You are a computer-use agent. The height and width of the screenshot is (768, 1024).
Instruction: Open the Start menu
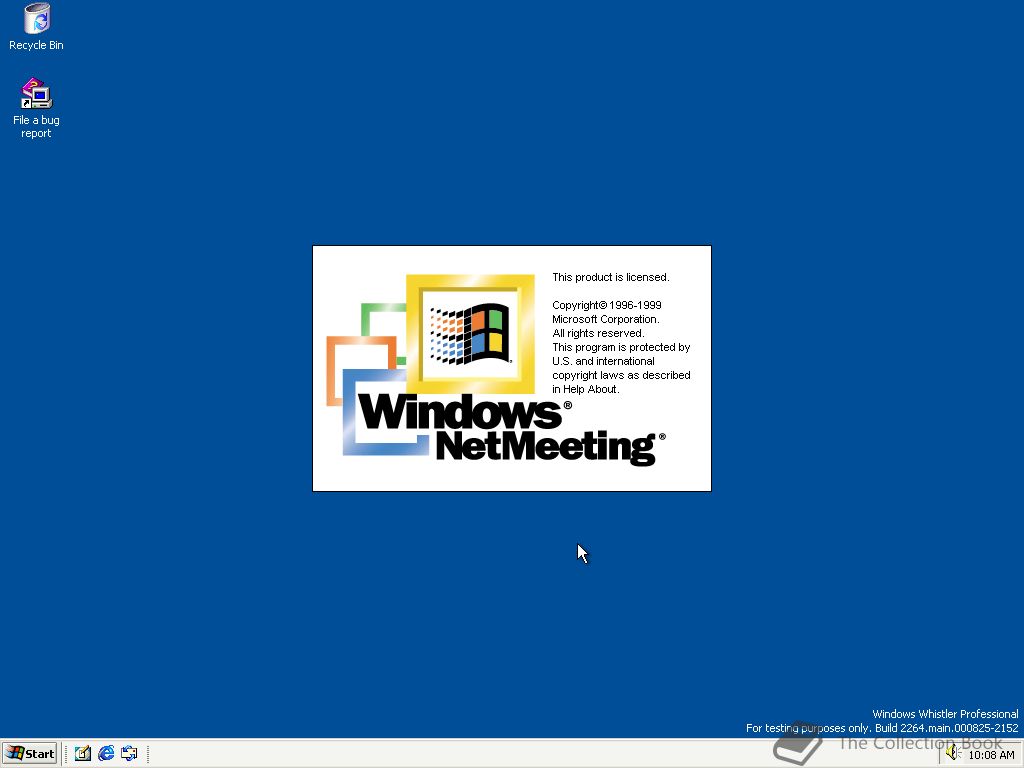coord(30,754)
